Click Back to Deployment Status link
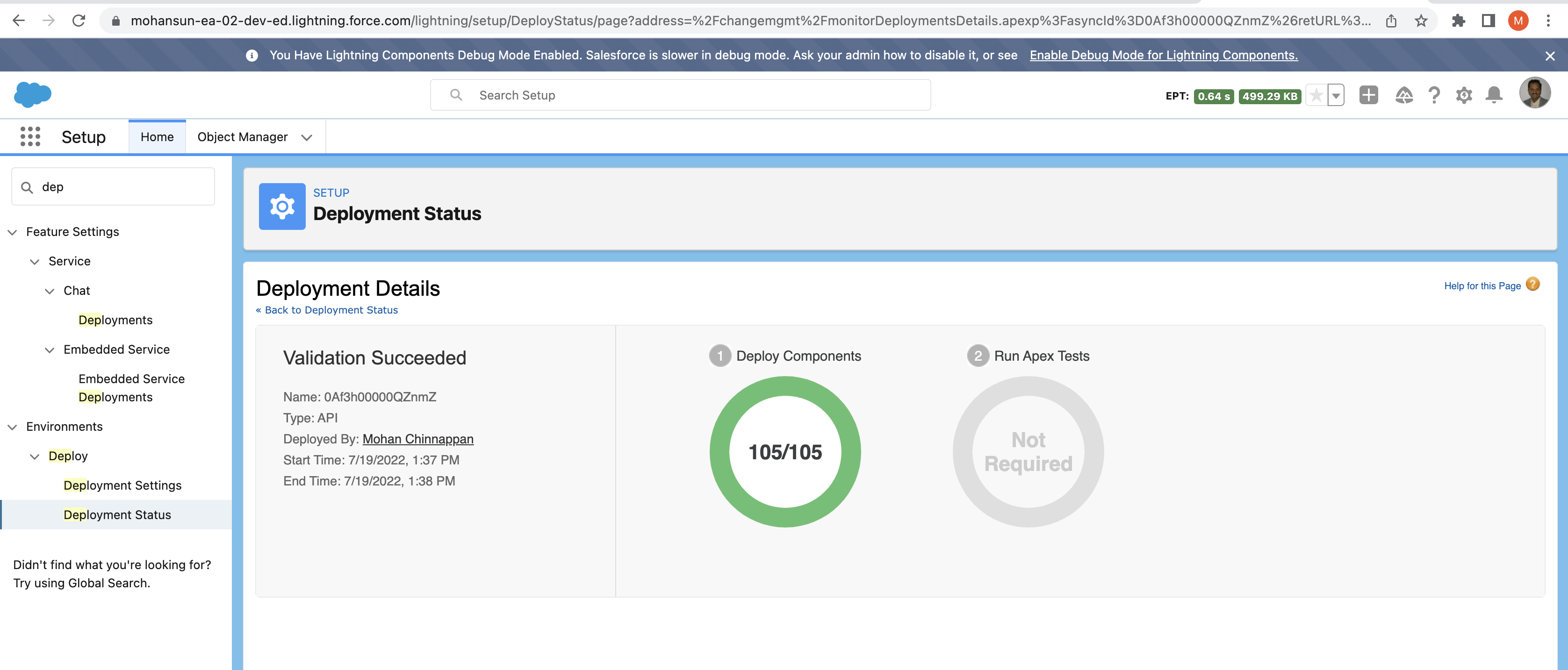Viewport: 1568px width, 670px height. (x=327, y=310)
